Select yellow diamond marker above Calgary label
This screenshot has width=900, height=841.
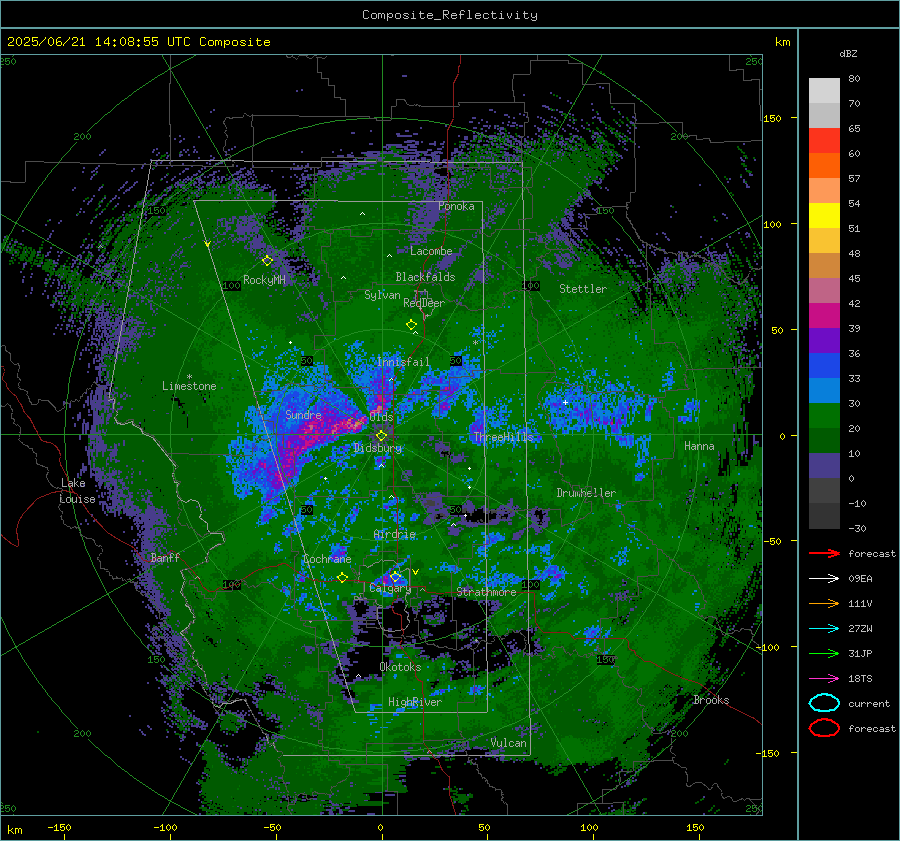395,576
